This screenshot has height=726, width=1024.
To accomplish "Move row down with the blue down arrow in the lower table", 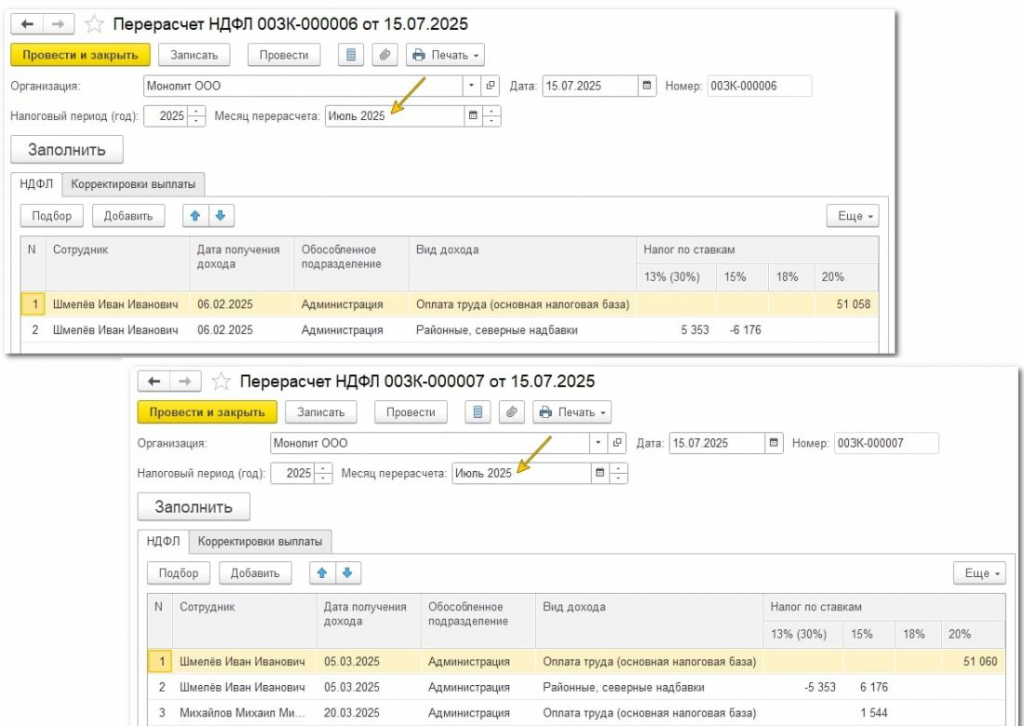I will coord(347,573).
